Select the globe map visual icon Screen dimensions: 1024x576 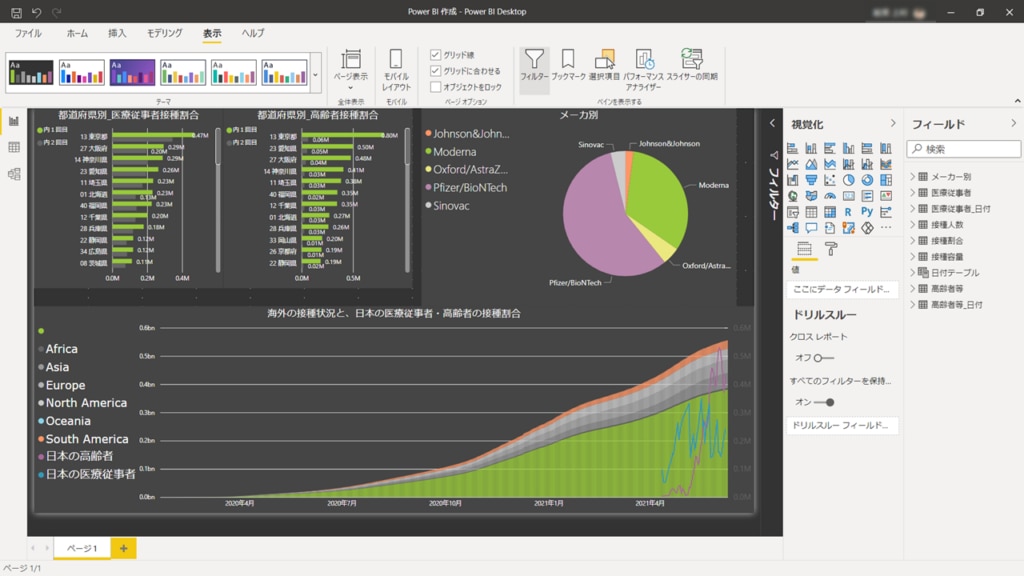coord(792,196)
